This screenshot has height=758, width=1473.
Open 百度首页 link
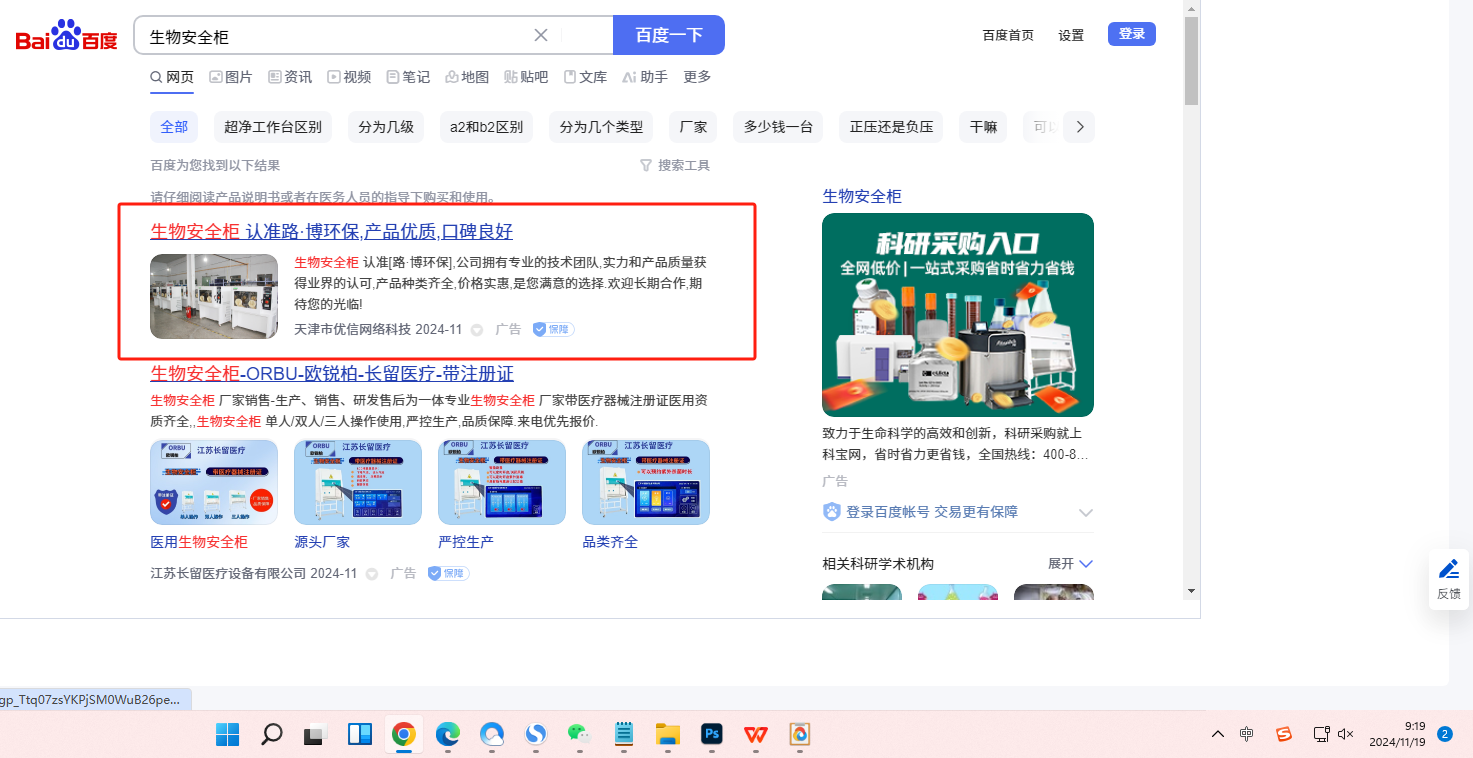pos(1008,35)
